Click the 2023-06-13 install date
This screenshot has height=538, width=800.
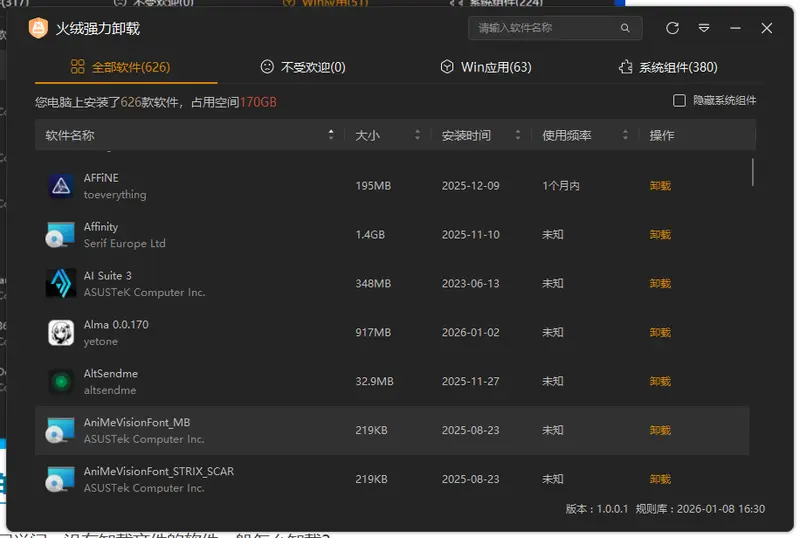click(x=470, y=283)
